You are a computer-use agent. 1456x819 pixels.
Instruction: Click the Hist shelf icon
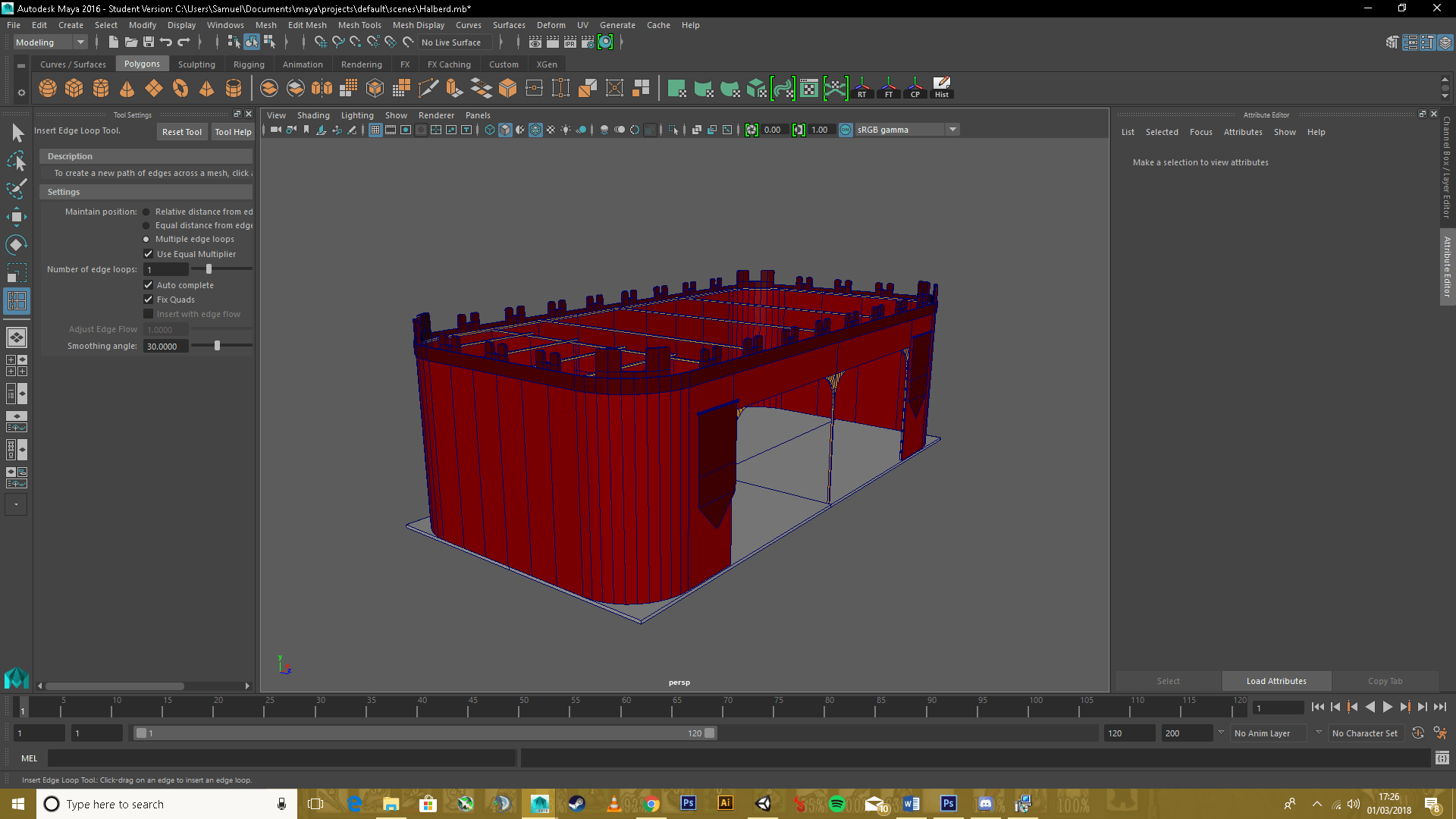pyautogui.click(x=941, y=88)
